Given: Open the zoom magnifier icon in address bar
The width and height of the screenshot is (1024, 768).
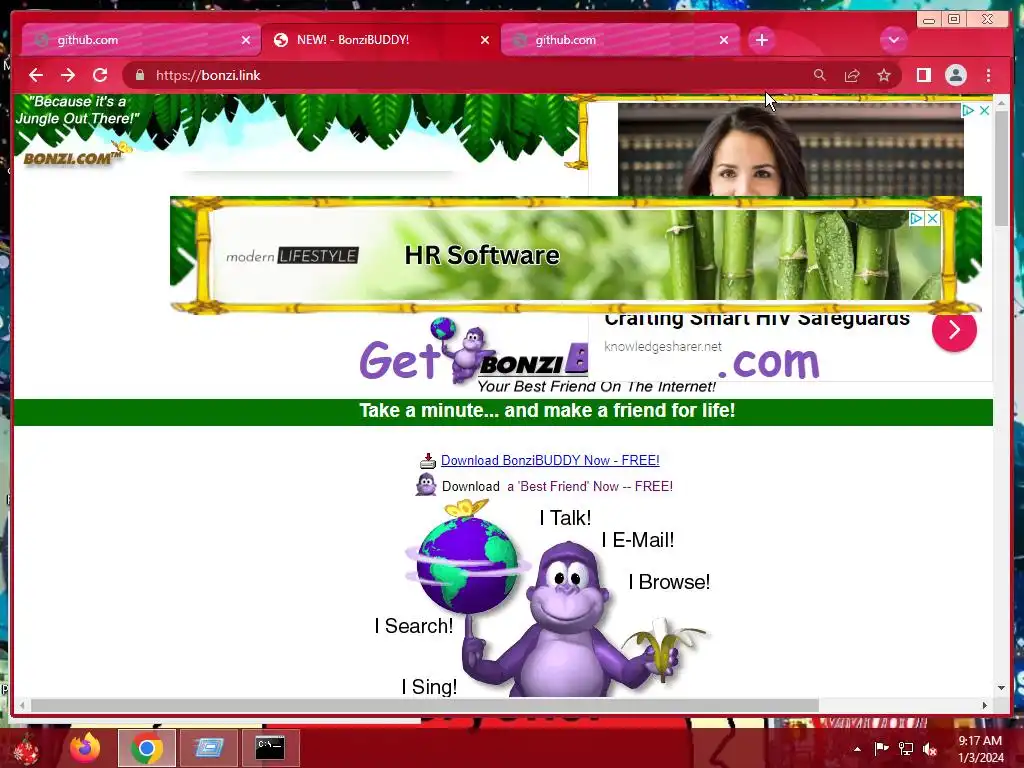Looking at the screenshot, I should coord(820,75).
